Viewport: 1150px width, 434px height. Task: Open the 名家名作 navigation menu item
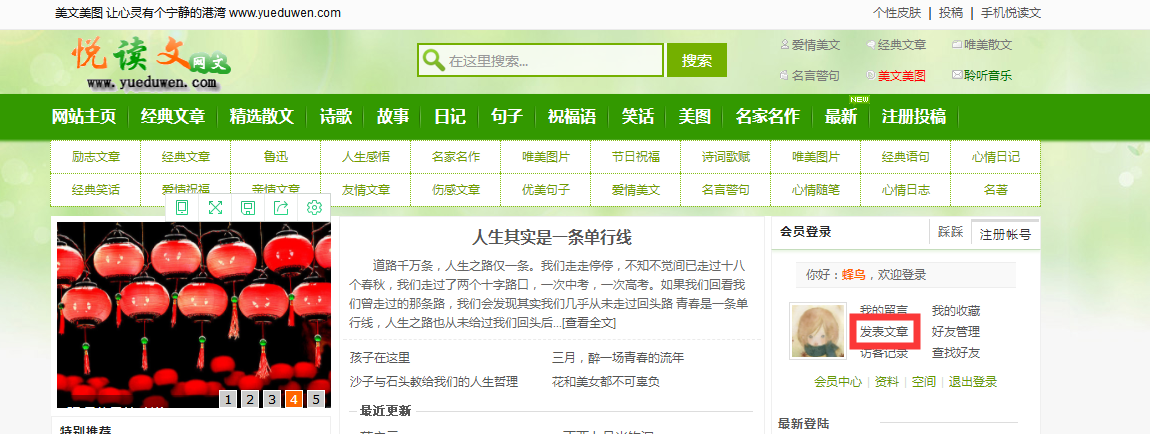coord(767,116)
